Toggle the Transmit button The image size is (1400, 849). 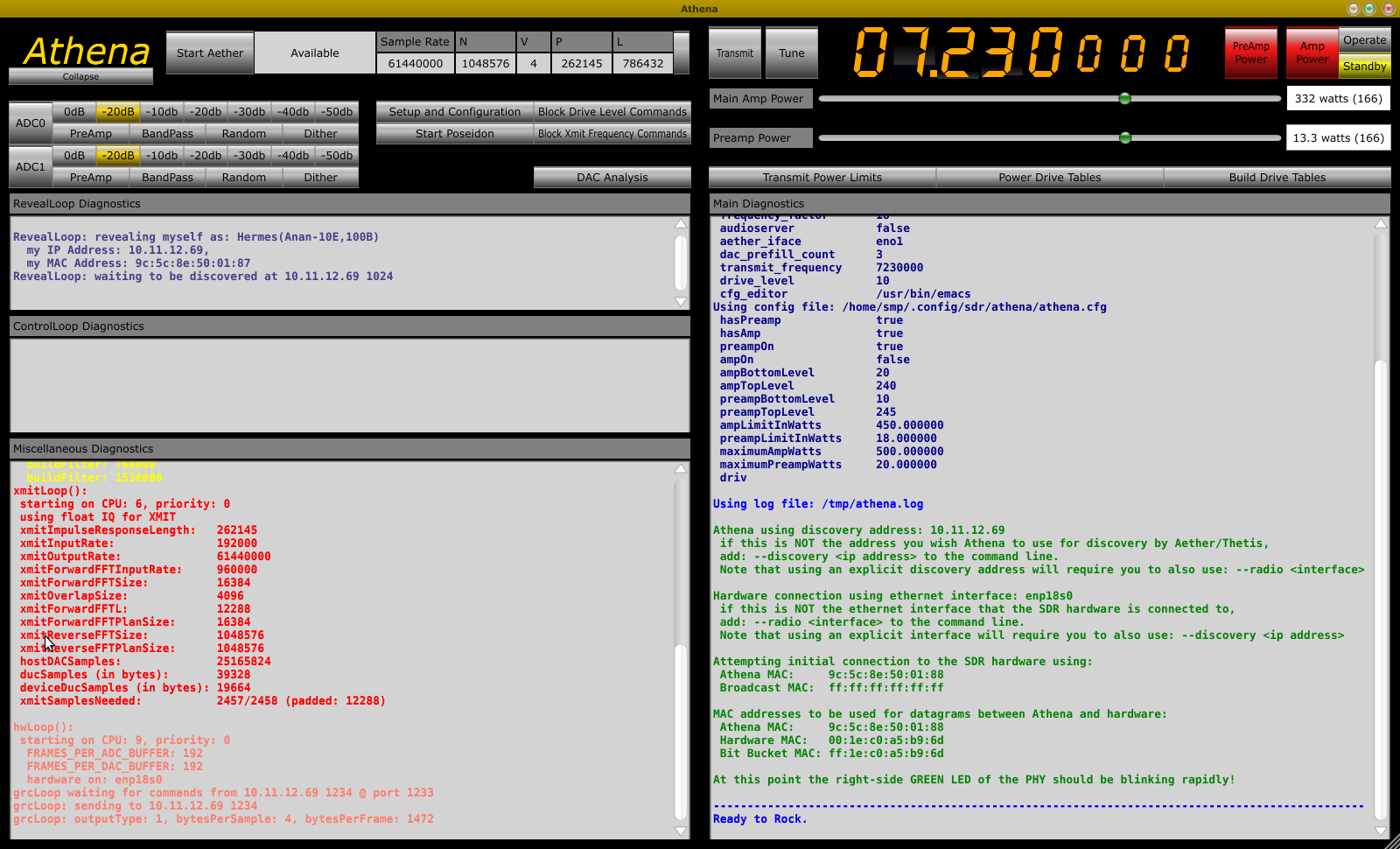pyautogui.click(x=735, y=53)
